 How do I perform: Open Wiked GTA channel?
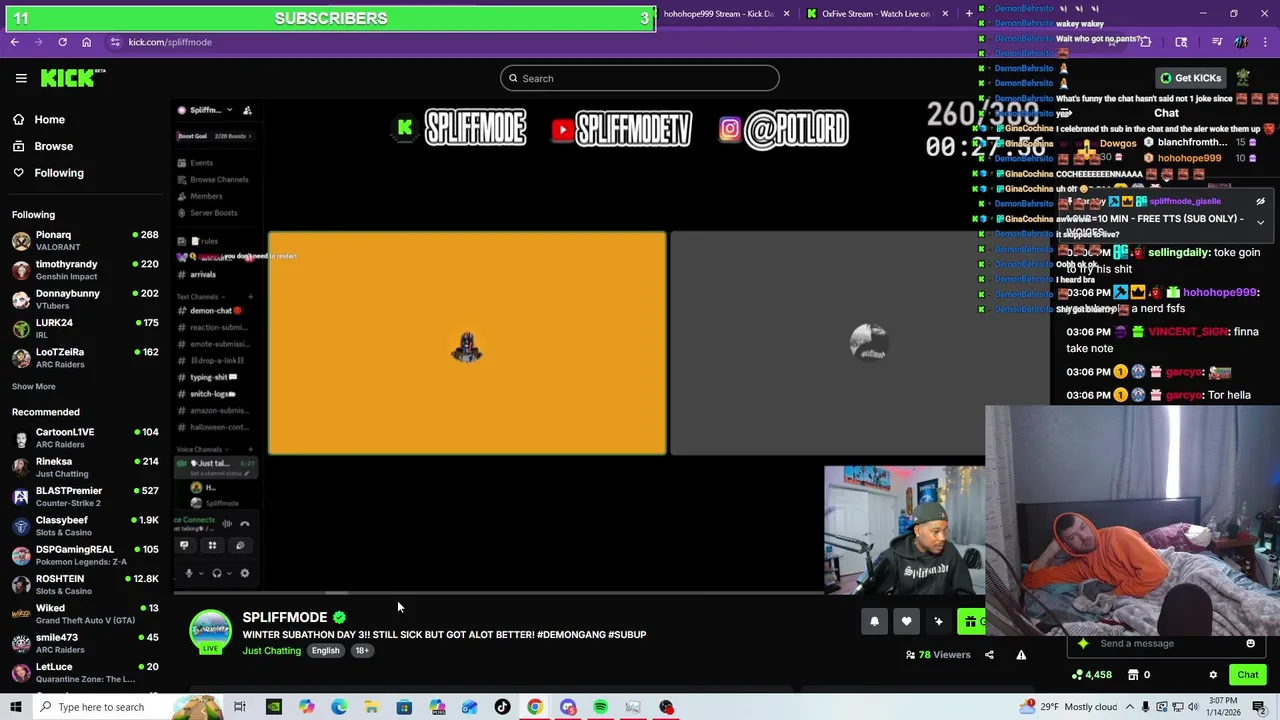85,614
